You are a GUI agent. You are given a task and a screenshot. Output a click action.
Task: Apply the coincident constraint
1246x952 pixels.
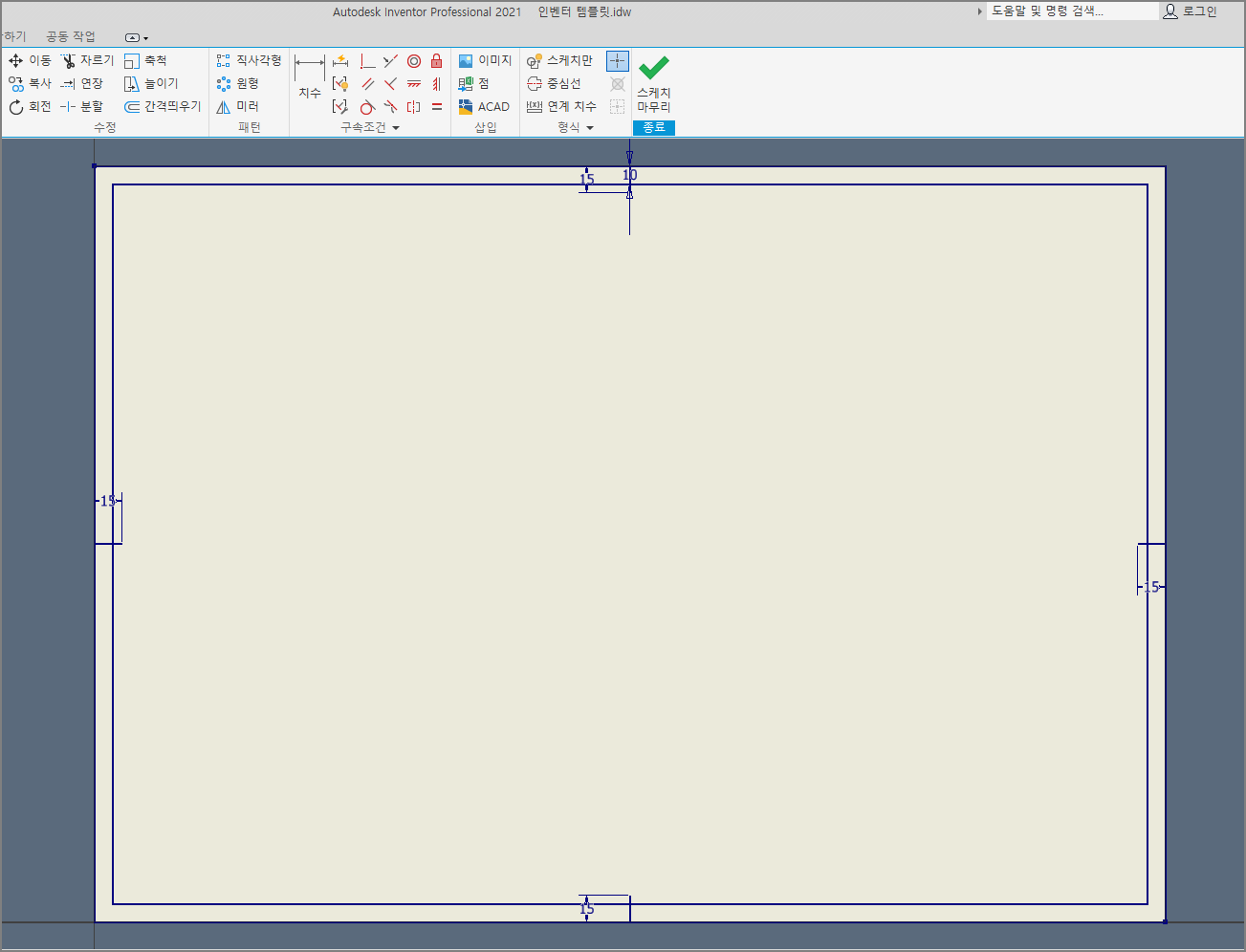(x=367, y=61)
